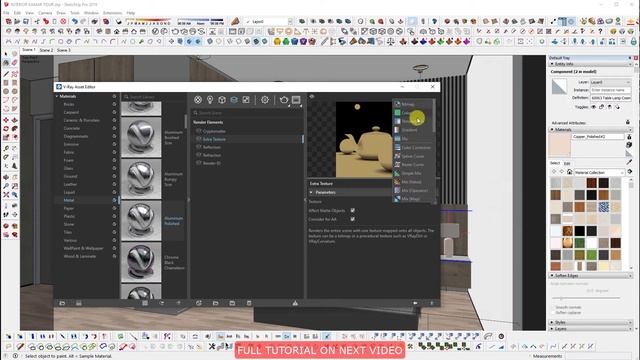Screen dimensions: 640x360
Task: Switch to Scene 2 tab
Action: pos(46,50)
